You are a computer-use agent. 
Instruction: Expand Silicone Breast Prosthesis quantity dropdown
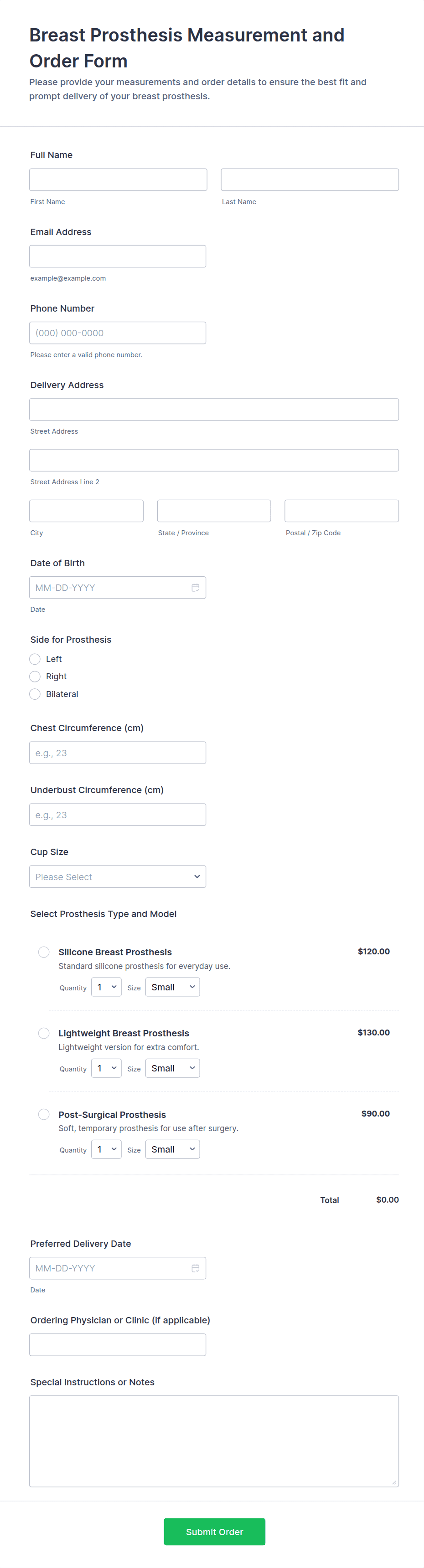click(106, 987)
